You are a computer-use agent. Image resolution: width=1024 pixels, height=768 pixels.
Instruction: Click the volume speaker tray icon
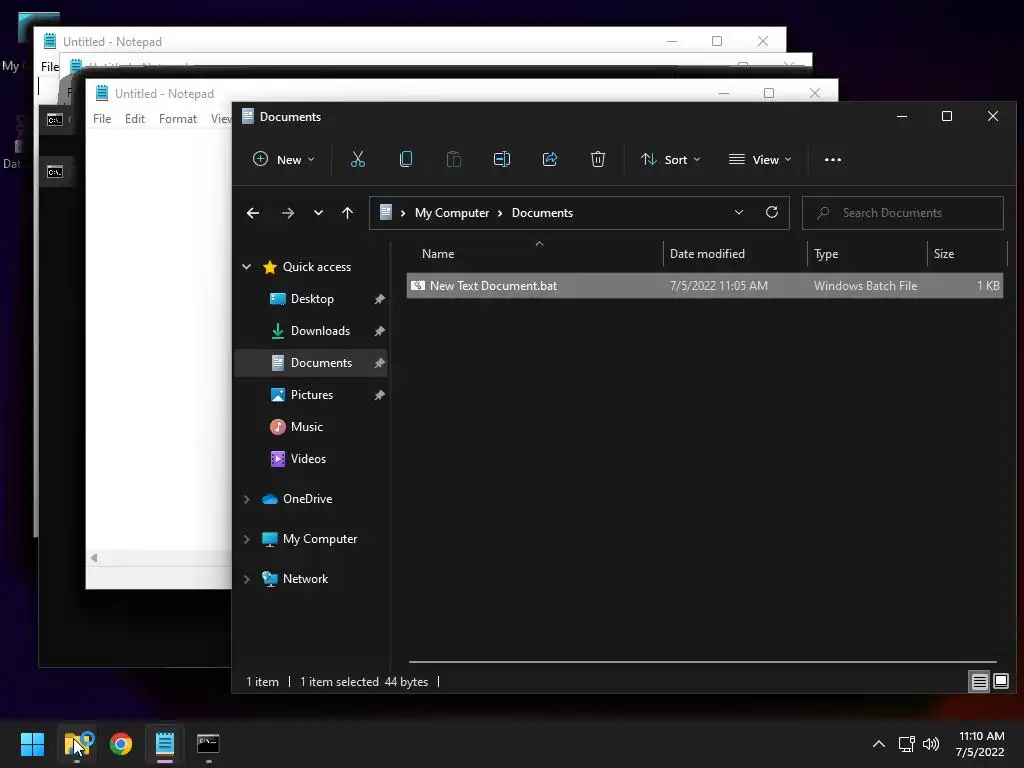(931, 744)
